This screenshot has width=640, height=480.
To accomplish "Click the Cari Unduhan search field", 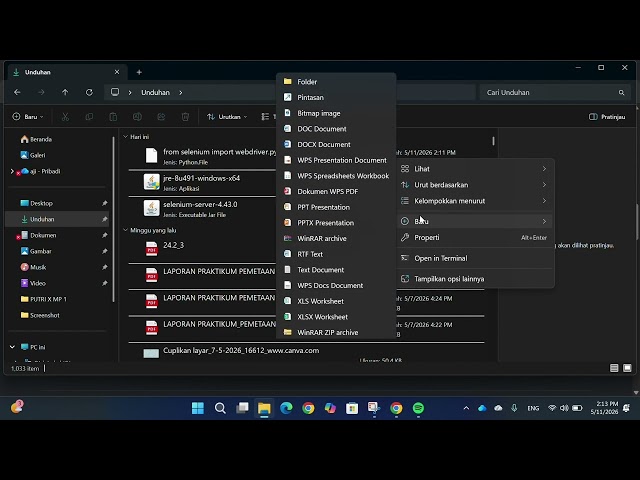I will pos(555,93).
